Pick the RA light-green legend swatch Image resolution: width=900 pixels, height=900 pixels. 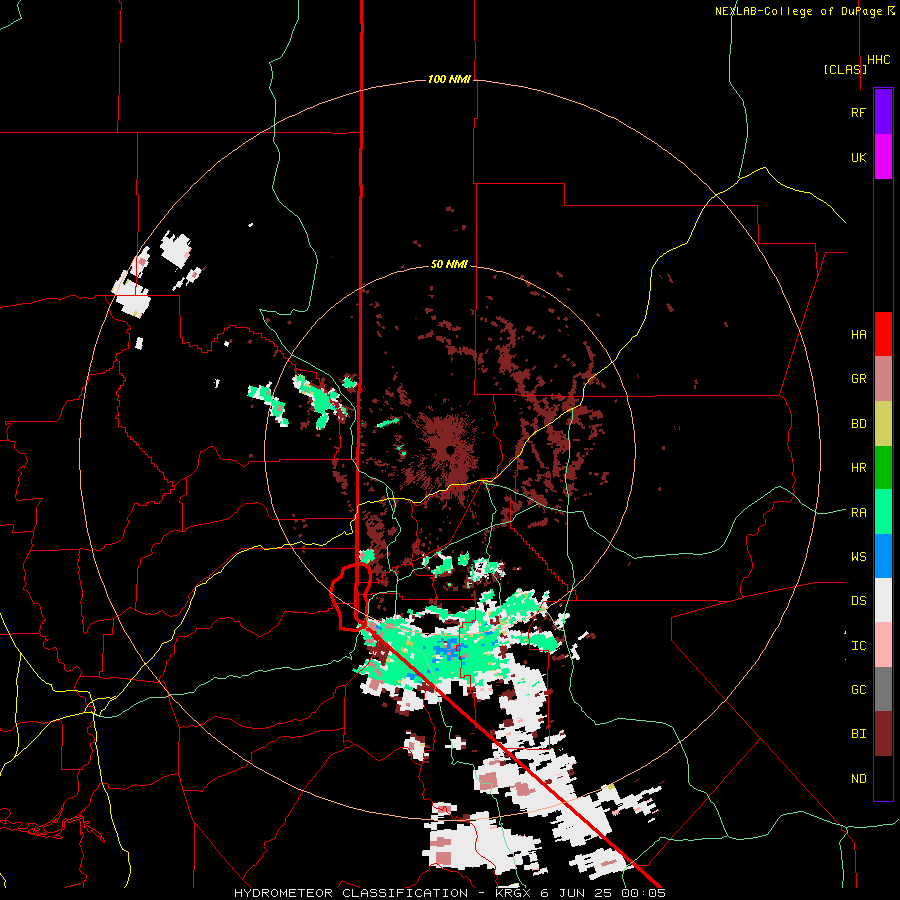883,512
